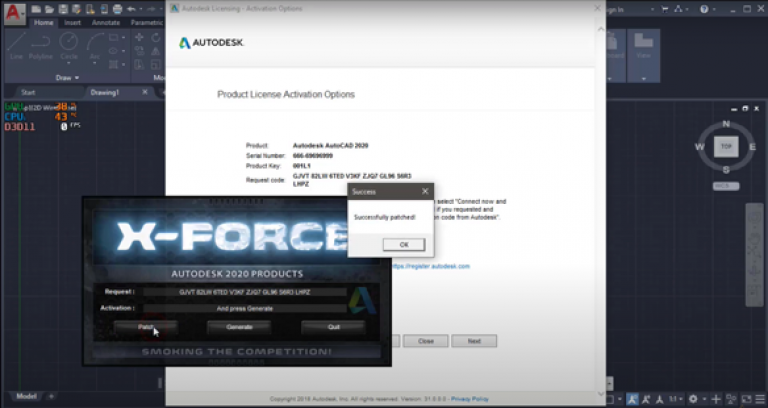Click the Open file folder icon
The image size is (768, 408).
click(x=49, y=9)
